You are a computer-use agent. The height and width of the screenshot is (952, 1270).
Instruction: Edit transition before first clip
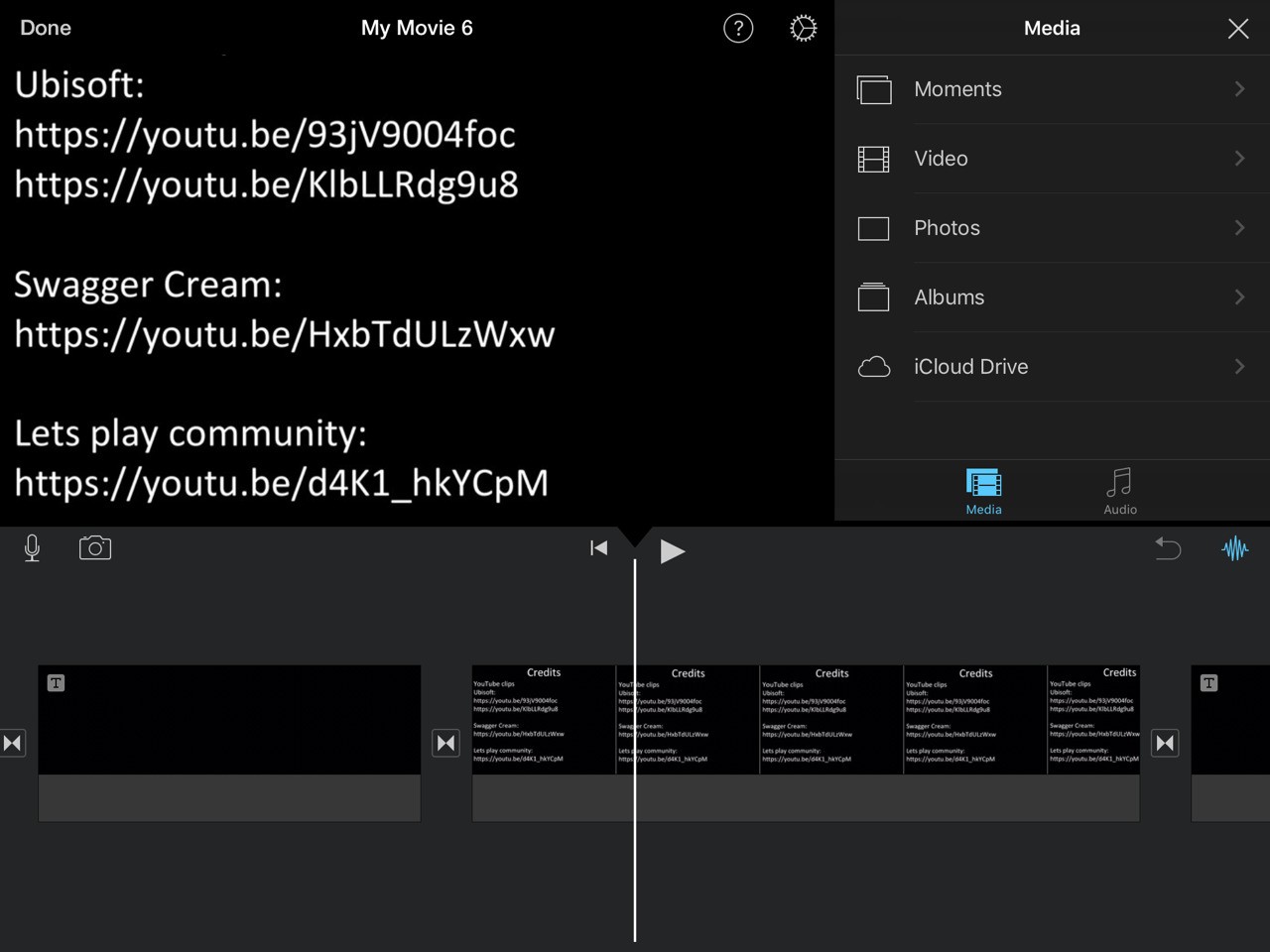click(12, 743)
